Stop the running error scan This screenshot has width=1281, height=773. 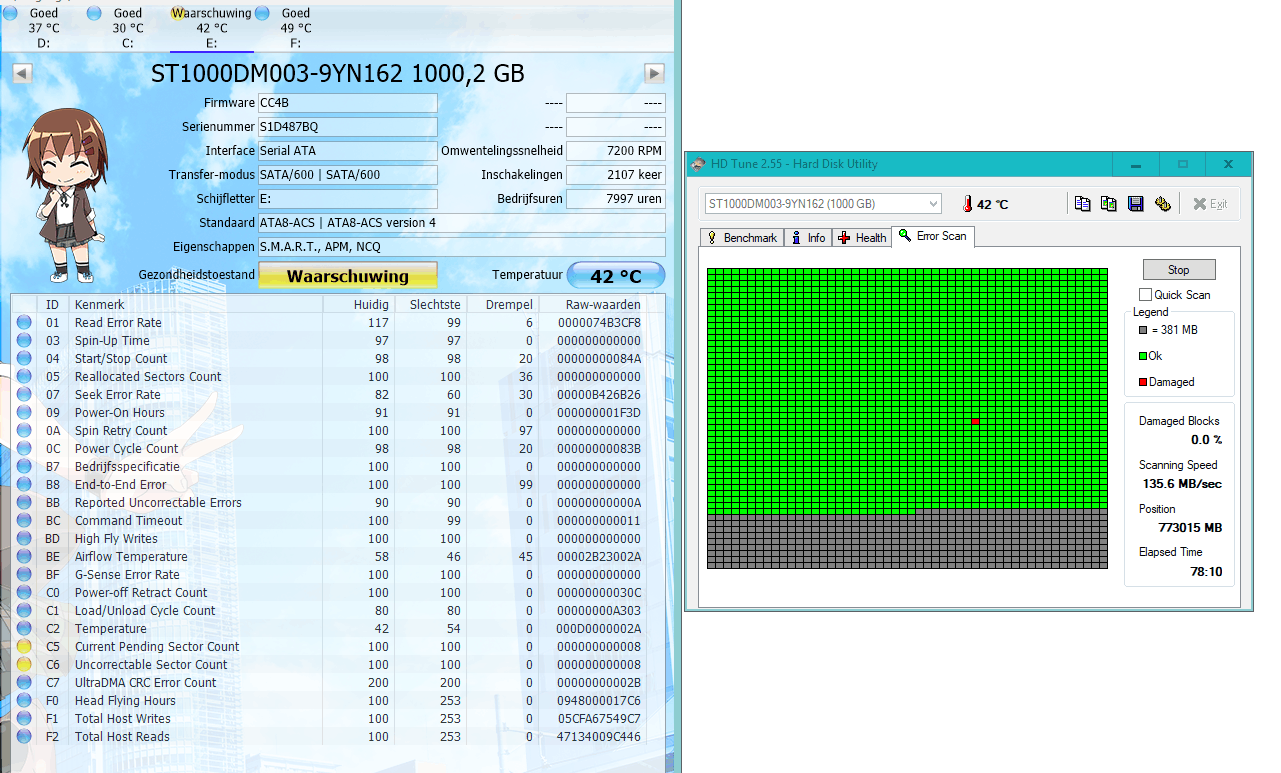click(1179, 270)
